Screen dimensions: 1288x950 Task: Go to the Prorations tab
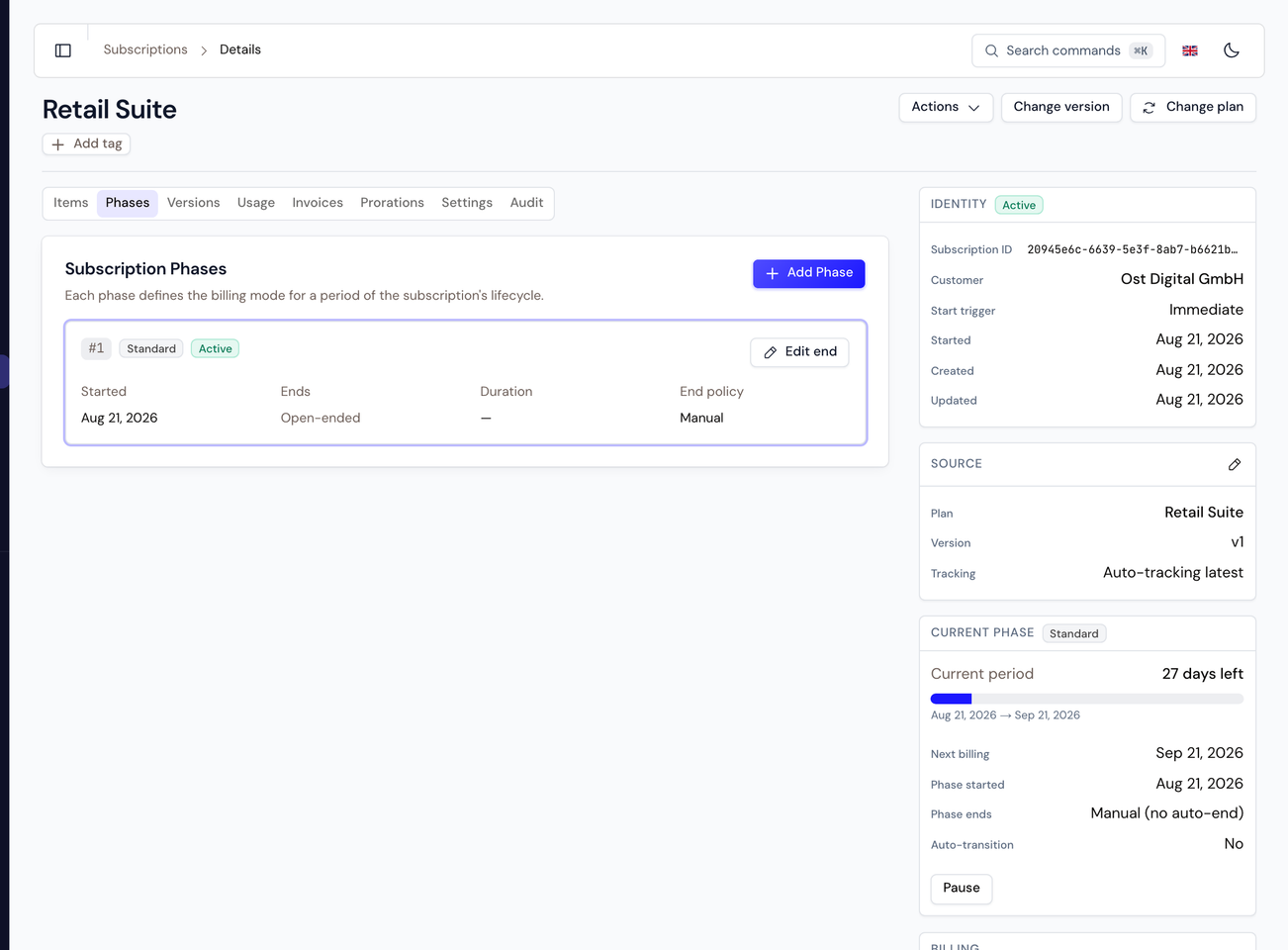point(392,203)
